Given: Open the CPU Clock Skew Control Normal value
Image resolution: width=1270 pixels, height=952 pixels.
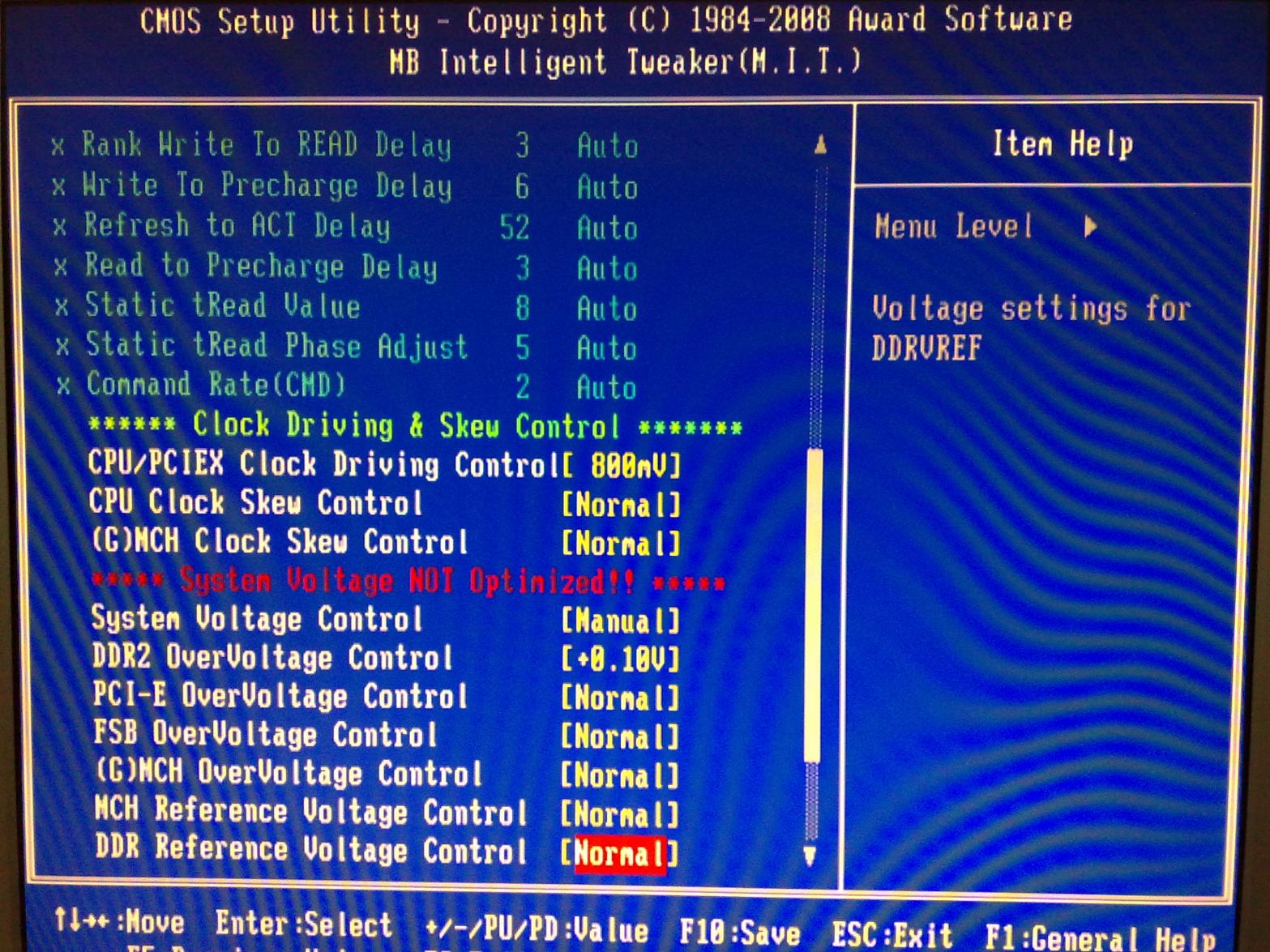Looking at the screenshot, I should click(622, 505).
